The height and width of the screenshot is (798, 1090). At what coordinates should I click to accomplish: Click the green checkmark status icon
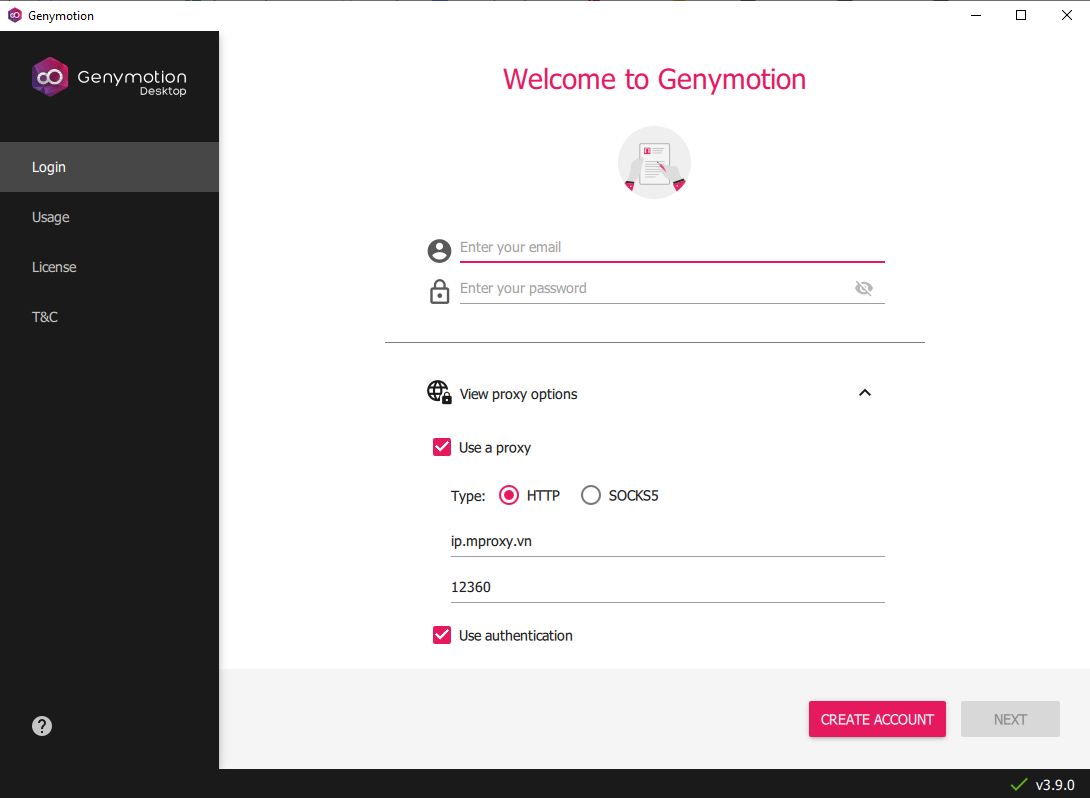[1018, 785]
